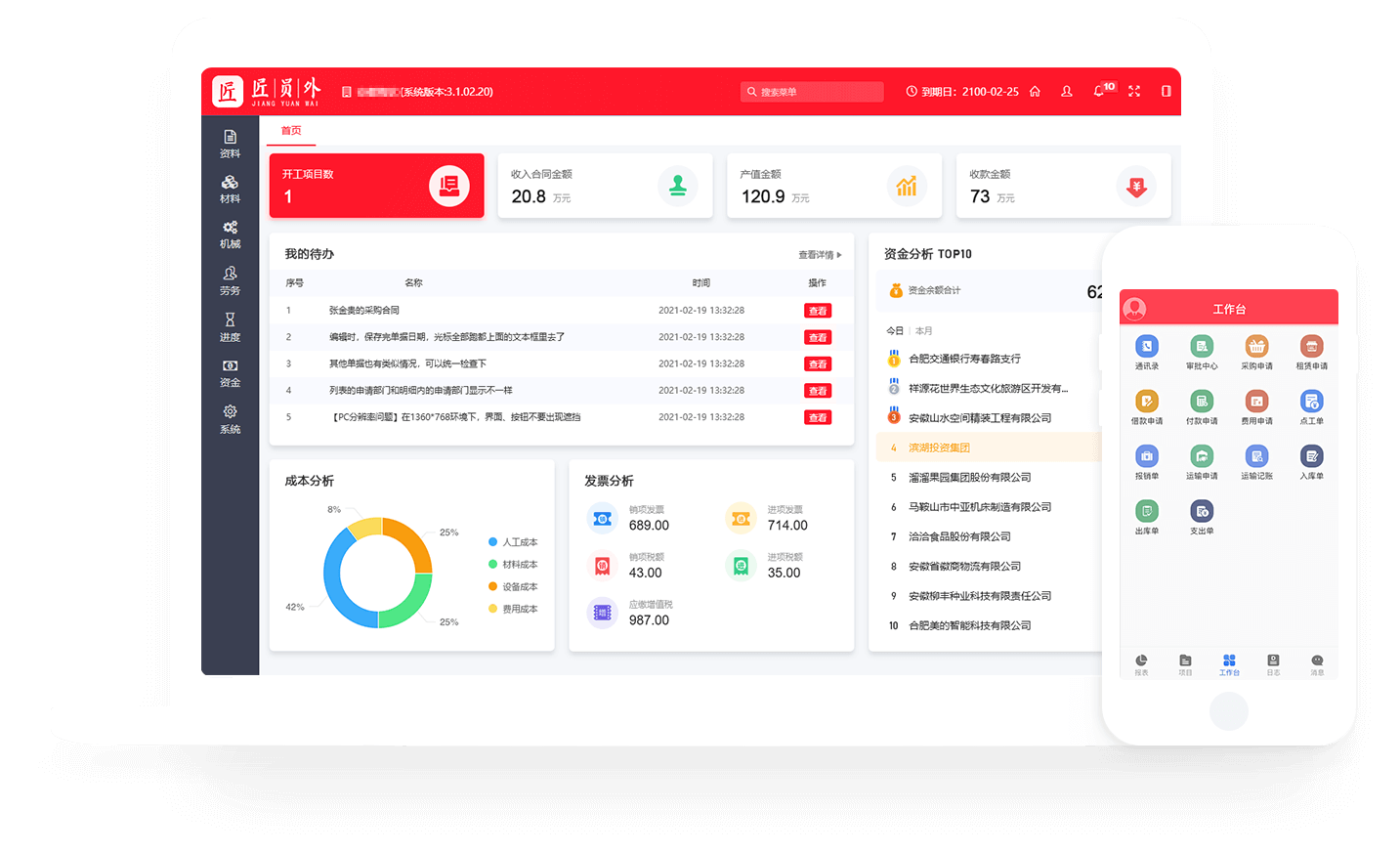Viewport: 1400px width, 852px height.
Task: Switch to the 首页 tab
Action: pyautogui.click(x=291, y=131)
